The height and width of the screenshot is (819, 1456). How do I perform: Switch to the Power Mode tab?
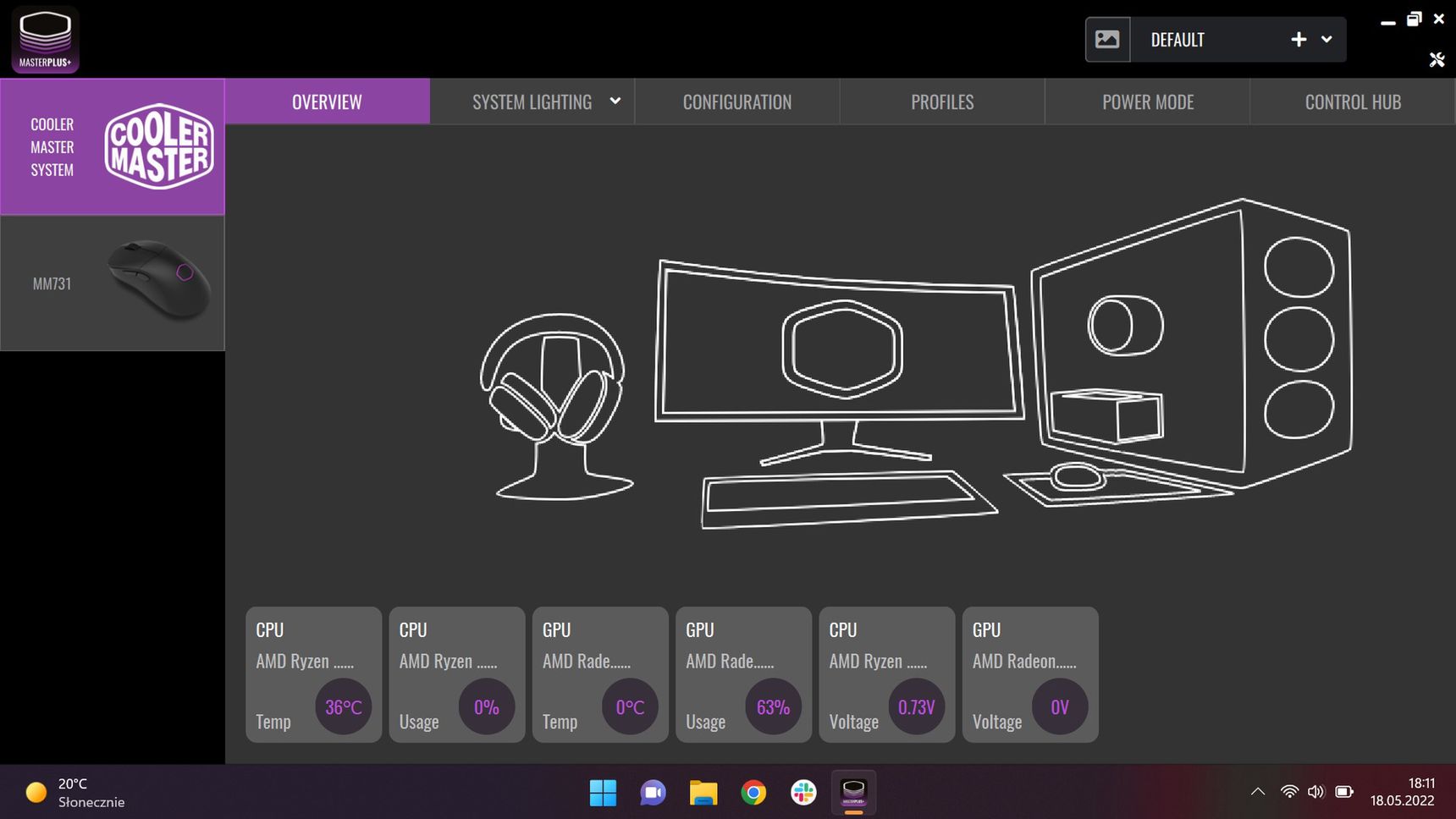point(1148,102)
